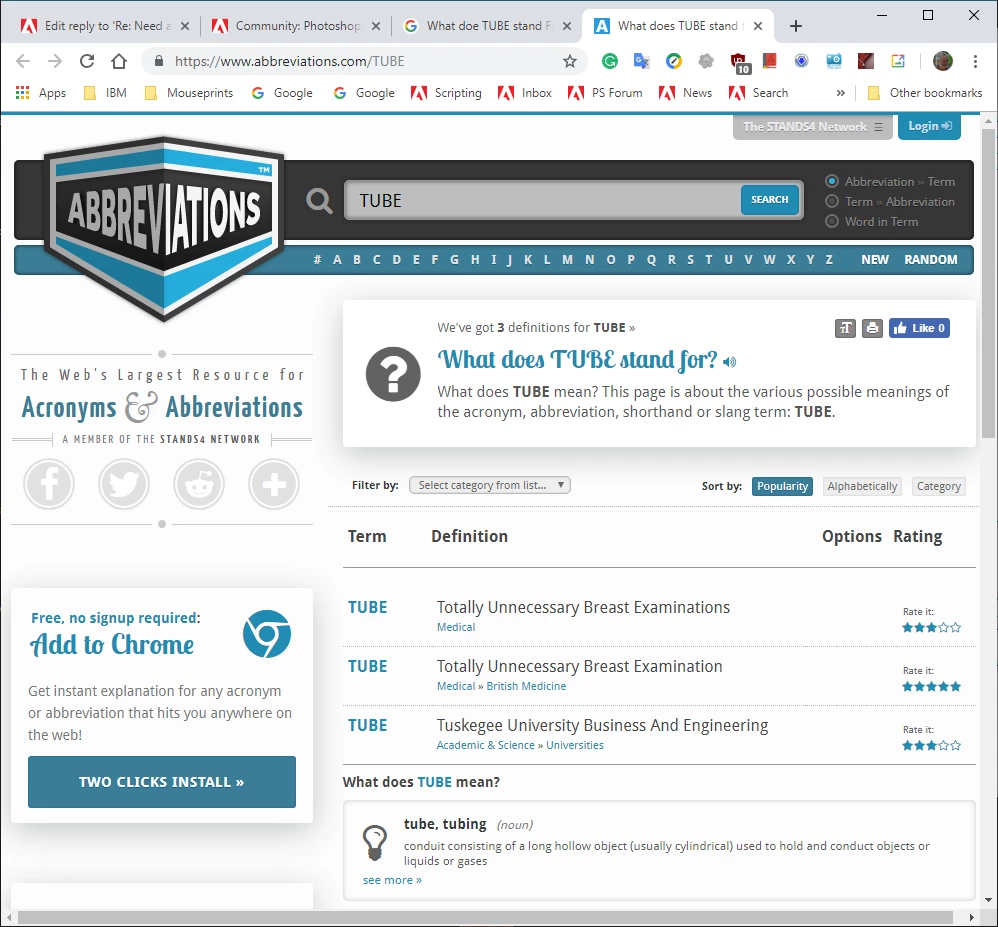Open the browser home page icon
This screenshot has width=998, height=927.
[x=119, y=61]
